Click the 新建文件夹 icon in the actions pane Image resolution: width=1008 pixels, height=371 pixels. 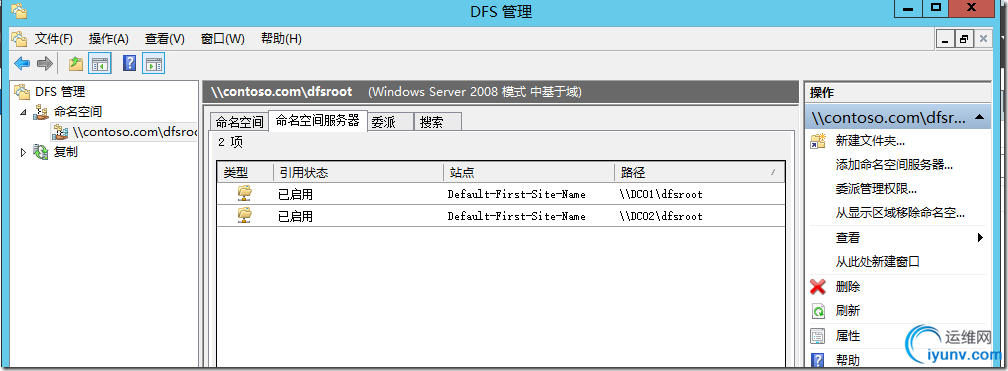[818, 141]
